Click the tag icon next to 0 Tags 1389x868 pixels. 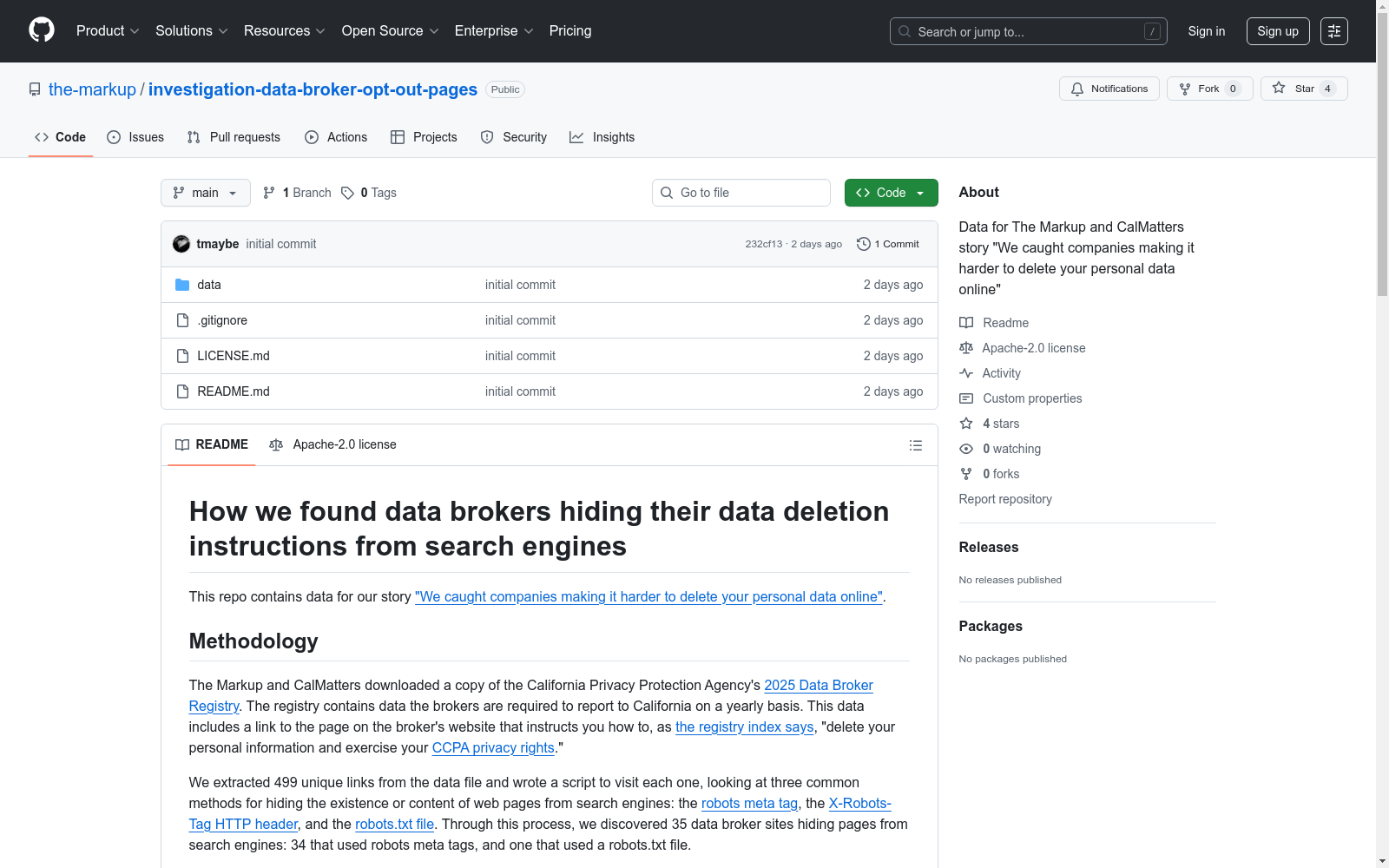pos(347,193)
